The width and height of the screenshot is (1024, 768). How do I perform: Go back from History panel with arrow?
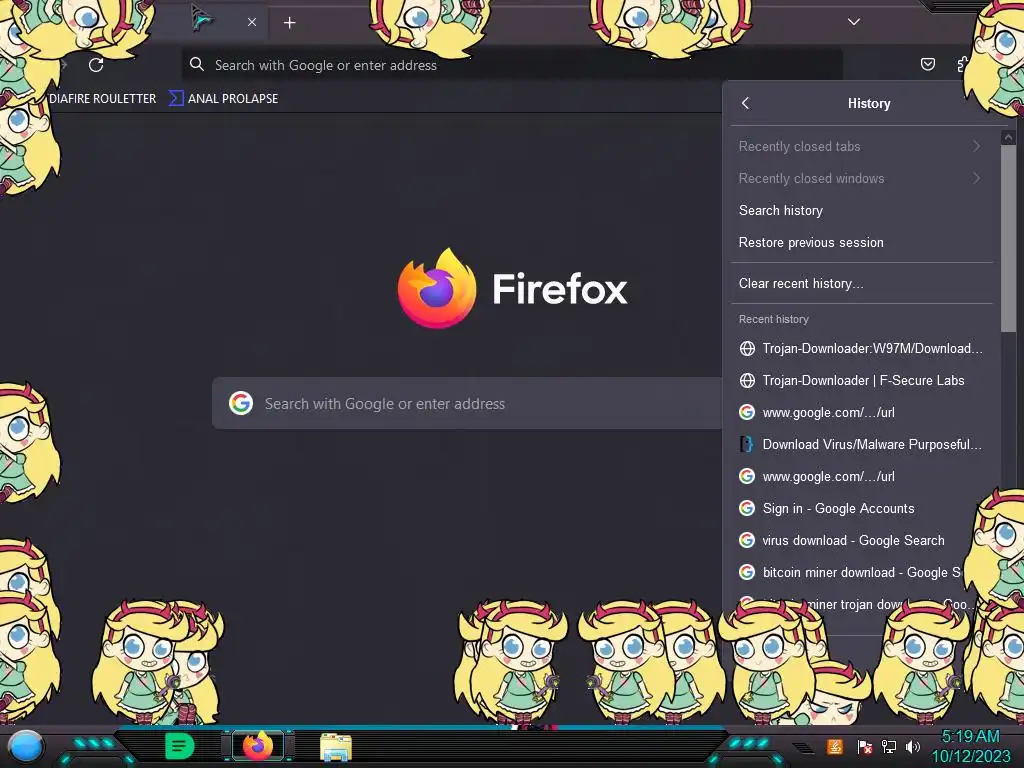pyautogui.click(x=745, y=103)
